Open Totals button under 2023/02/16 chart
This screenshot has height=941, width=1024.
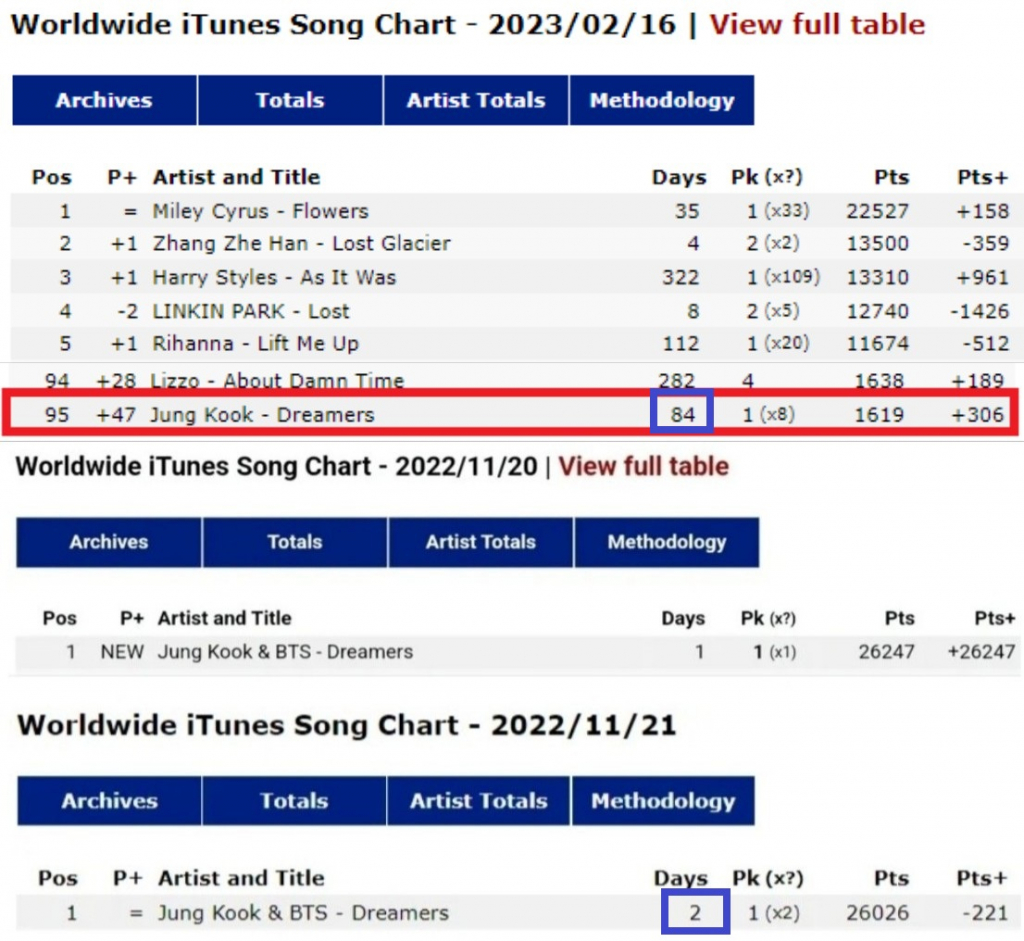[290, 100]
